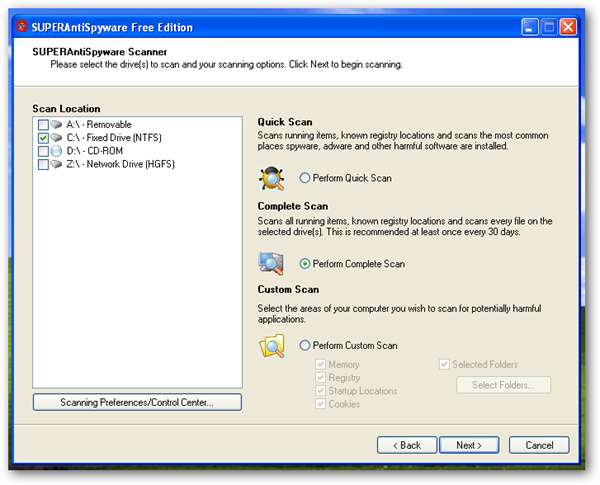600x485 pixels.
Task: Click the Z:\ Network Drive icon
Action: 56,164
